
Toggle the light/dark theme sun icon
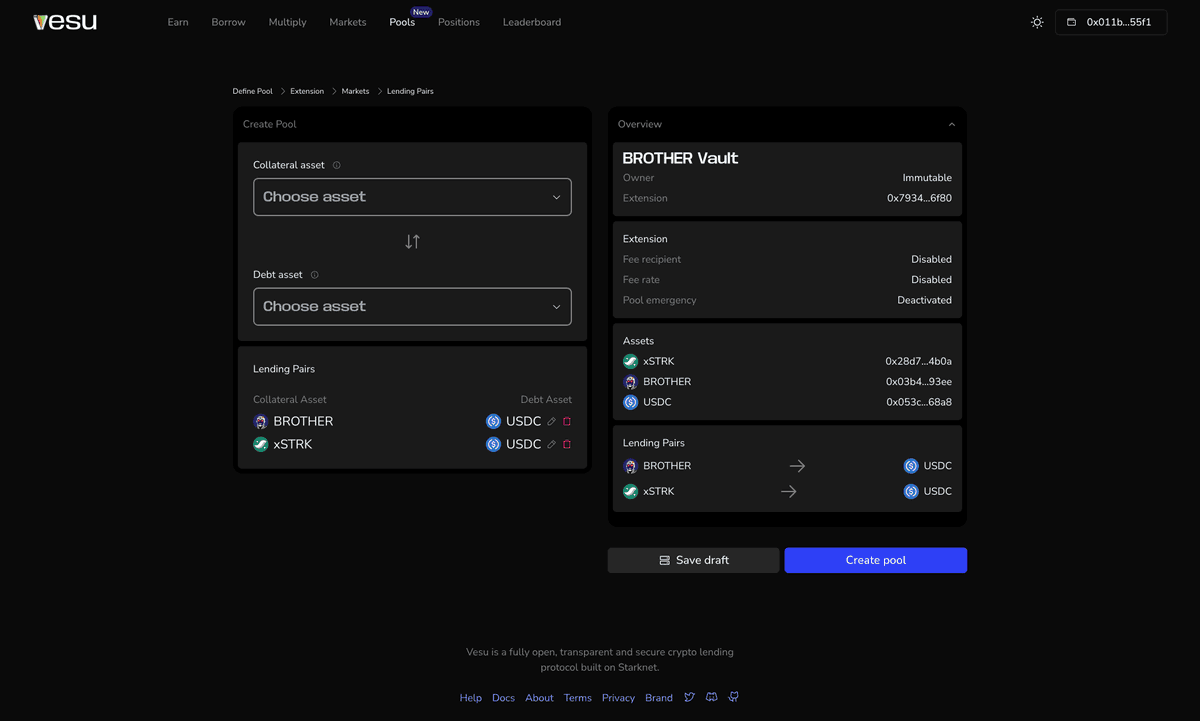tap(1037, 22)
